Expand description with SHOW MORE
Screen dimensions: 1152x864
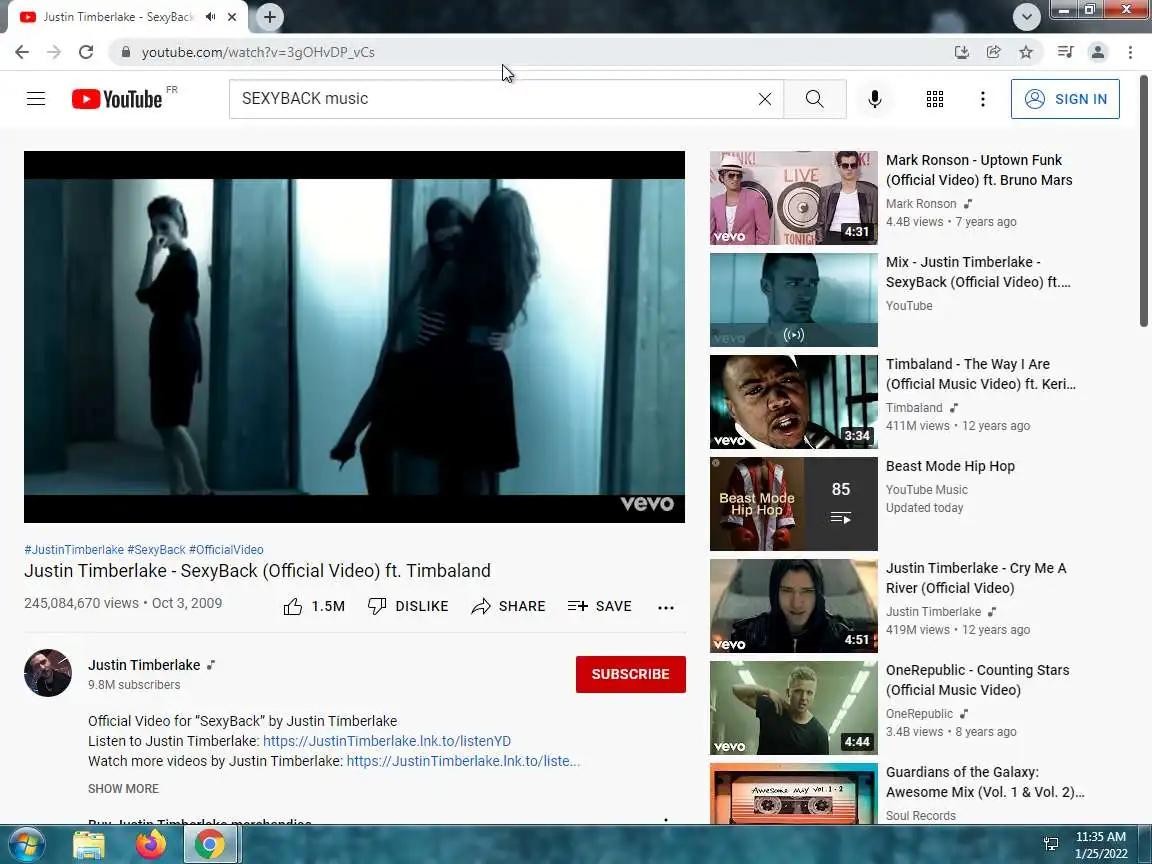coord(123,788)
